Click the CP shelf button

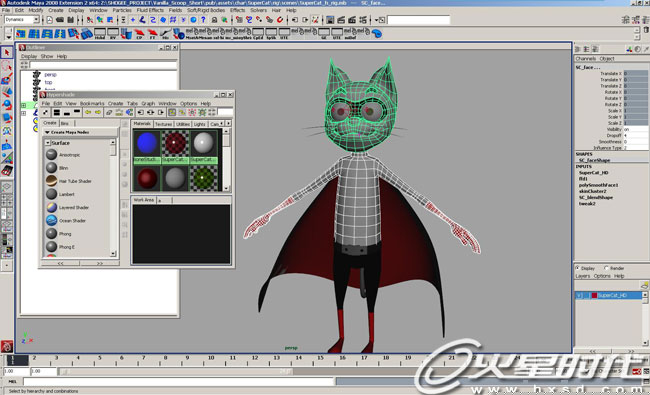tap(139, 34)
